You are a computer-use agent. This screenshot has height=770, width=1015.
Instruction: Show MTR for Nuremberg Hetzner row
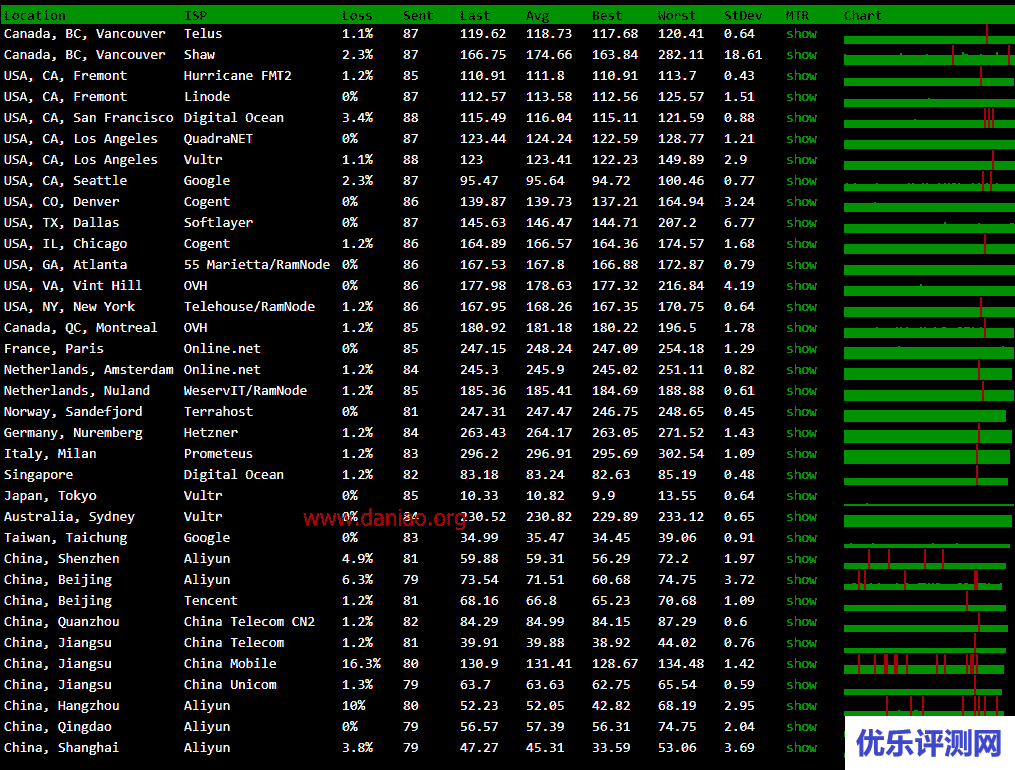coord(801,433)
